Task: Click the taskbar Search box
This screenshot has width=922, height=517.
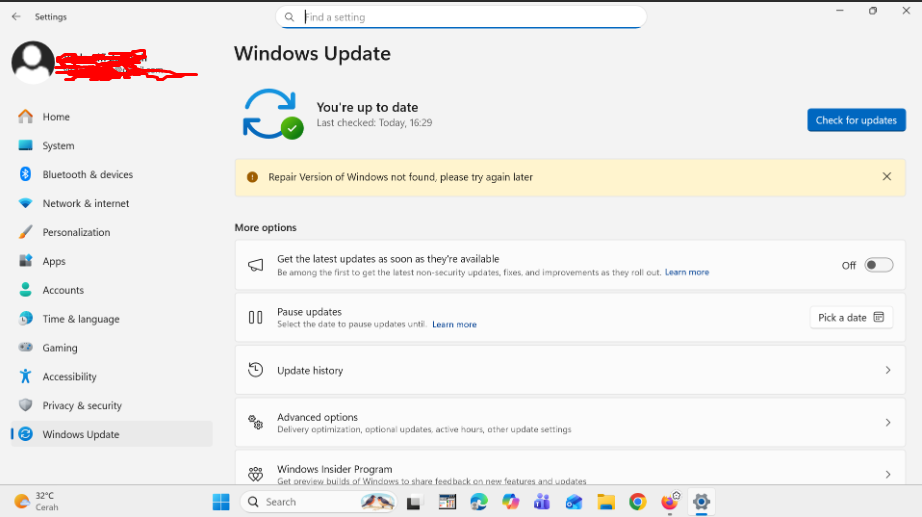Action: 318,502
